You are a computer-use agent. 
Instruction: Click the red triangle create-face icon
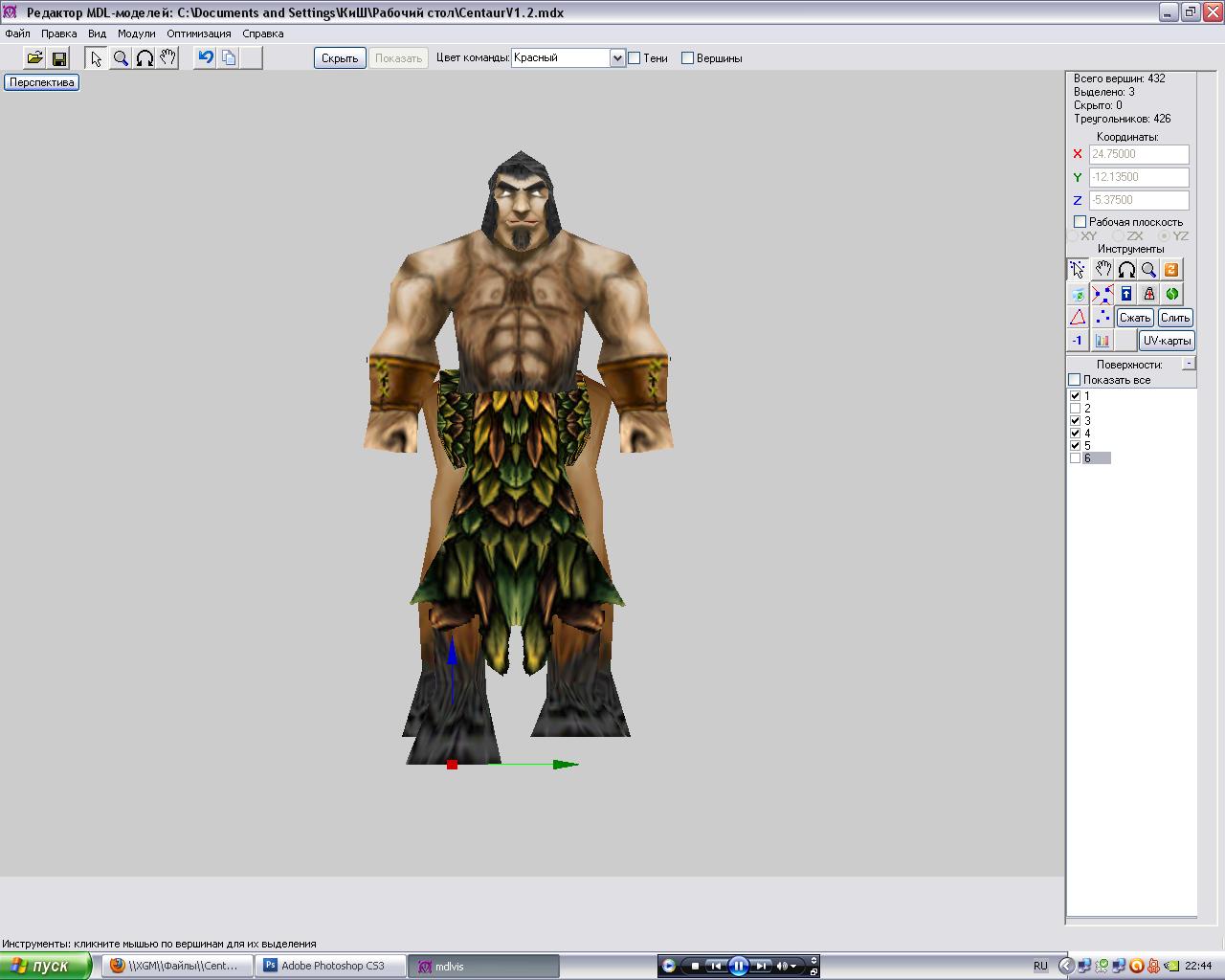point(1079,317)
